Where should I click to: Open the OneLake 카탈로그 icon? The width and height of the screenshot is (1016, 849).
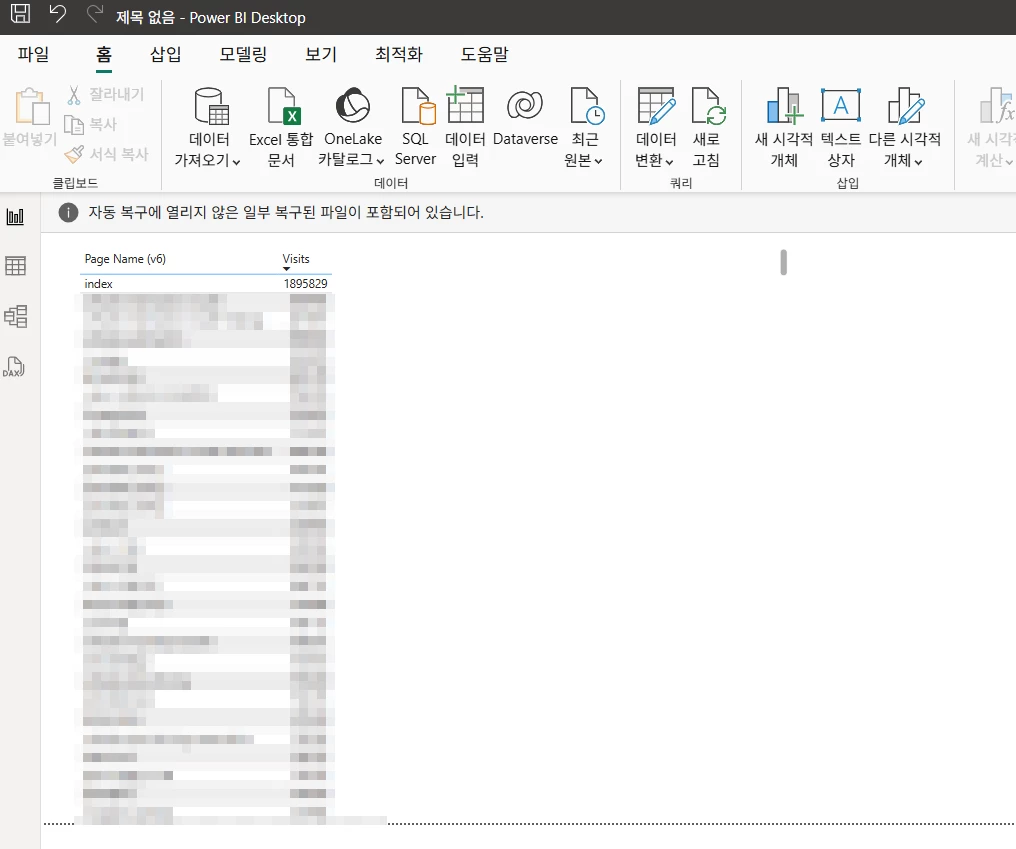(x=352, y=105)
